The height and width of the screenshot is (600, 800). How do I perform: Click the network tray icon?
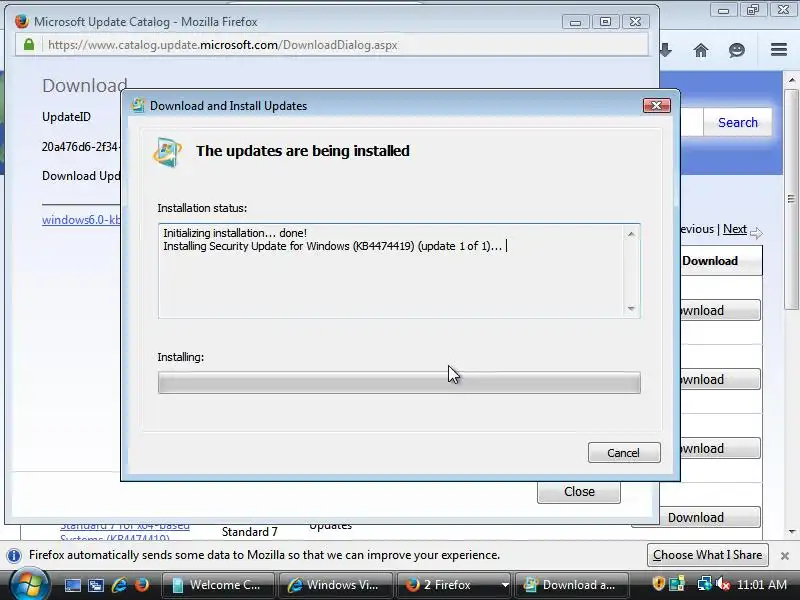pyautogui.click(x=705, y=584)
